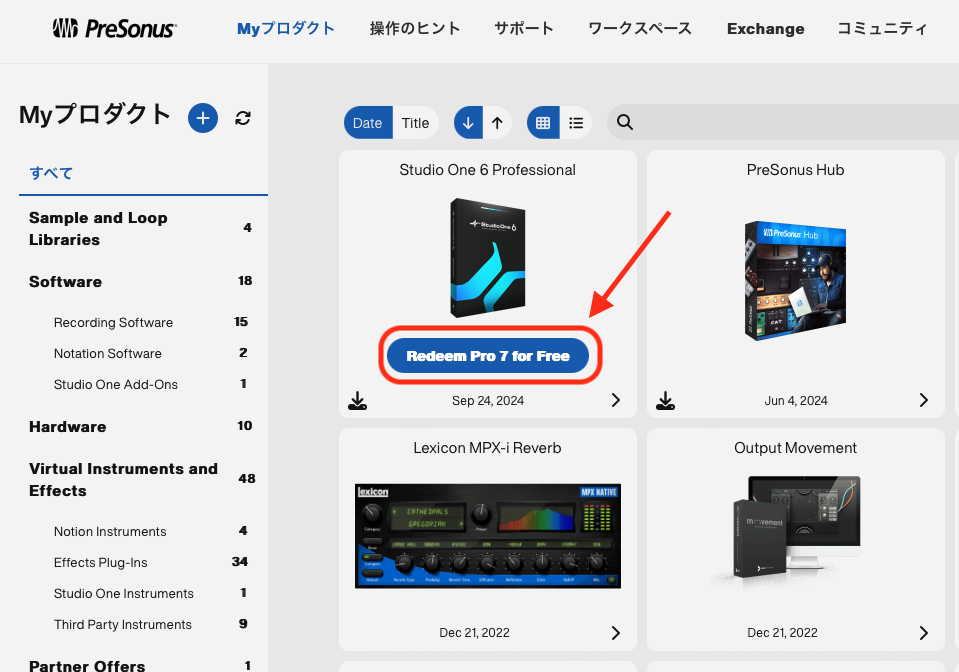
Task: Click PreSonus Hub box thumbnail
Action: point(795,281)
